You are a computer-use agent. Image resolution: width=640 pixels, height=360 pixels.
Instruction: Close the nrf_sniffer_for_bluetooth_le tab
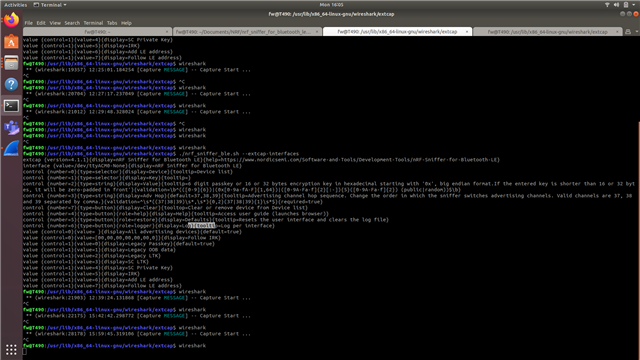[317, 31]
